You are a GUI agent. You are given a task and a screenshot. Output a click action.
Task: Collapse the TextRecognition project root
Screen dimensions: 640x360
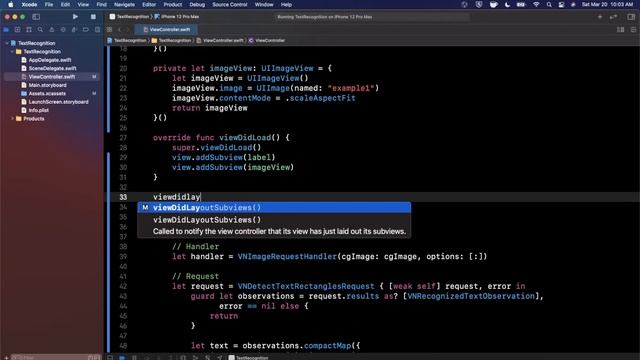coord(7,43)
